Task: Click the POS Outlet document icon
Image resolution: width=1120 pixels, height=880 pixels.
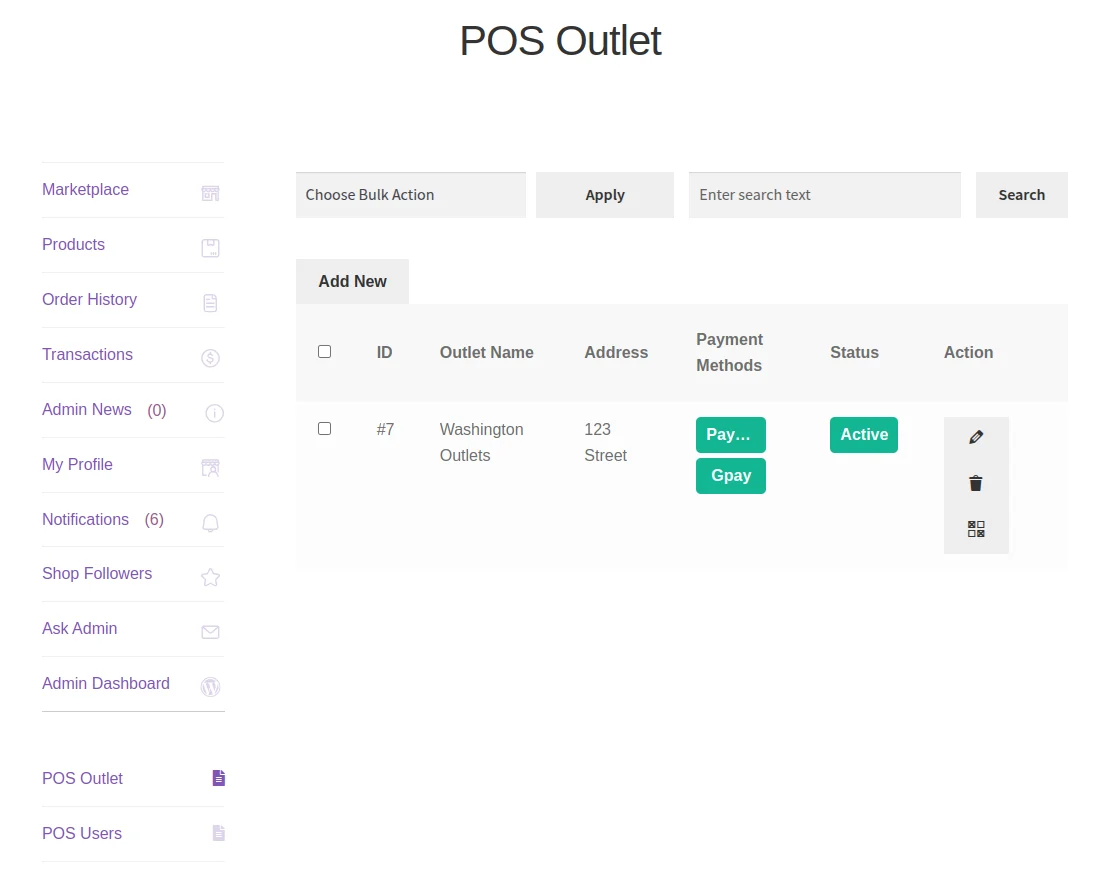Action: [218, 778]
